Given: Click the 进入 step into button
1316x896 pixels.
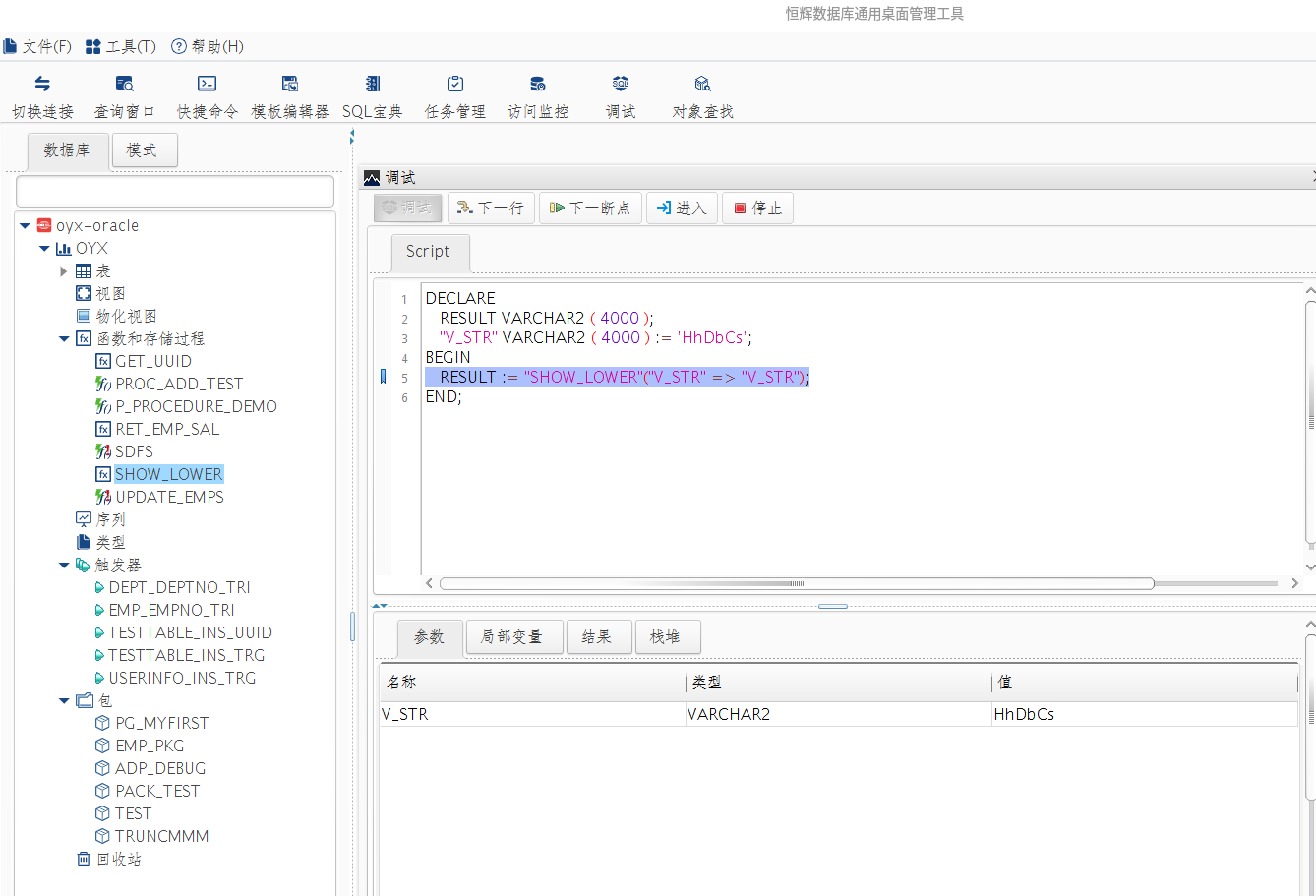Looking at the screenshot, I should (x=682, y=208).
